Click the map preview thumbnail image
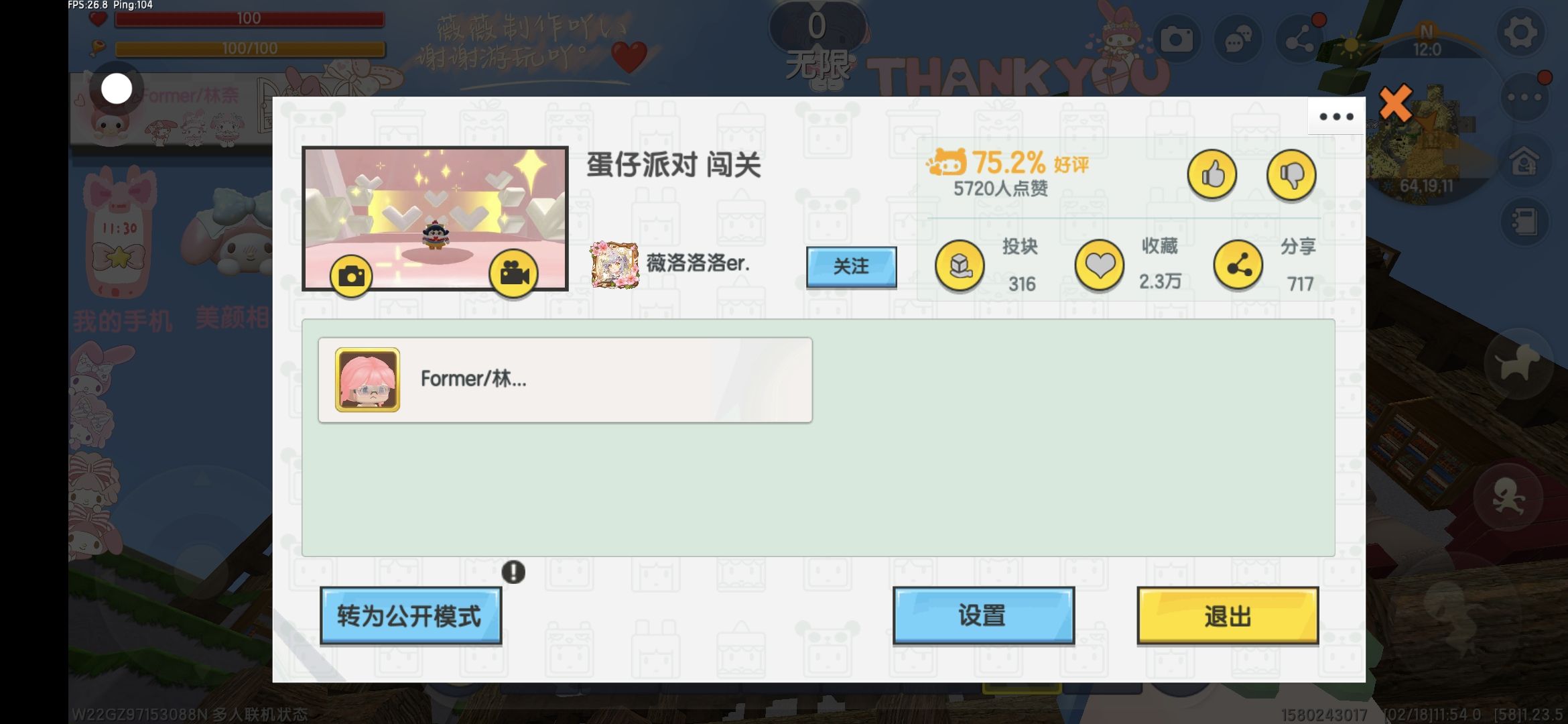The width and height of the screenshot is (1568, 724). pos(435,218)
